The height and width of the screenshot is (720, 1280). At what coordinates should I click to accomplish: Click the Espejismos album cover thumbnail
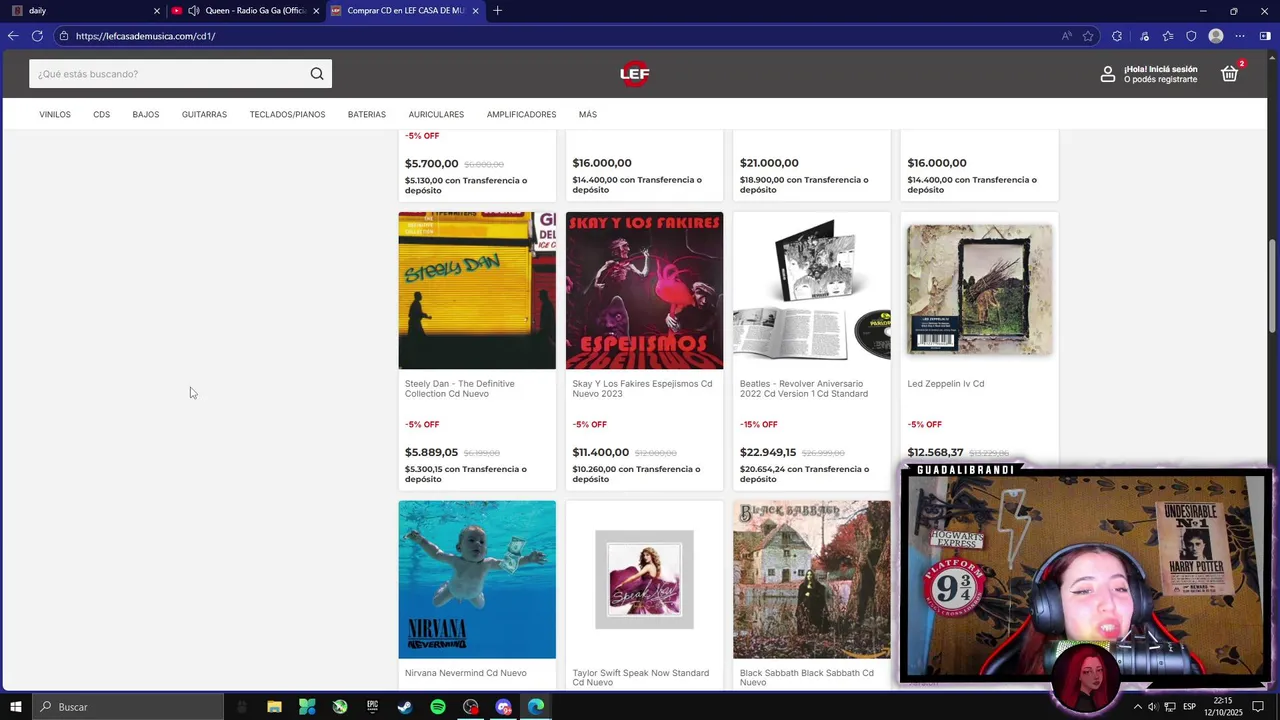pos(644,291)
